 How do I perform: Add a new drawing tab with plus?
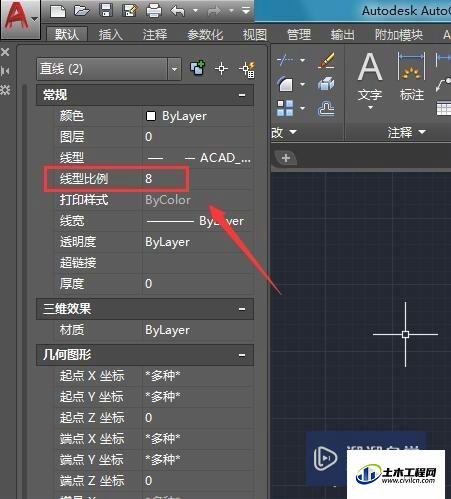[286, 158]
